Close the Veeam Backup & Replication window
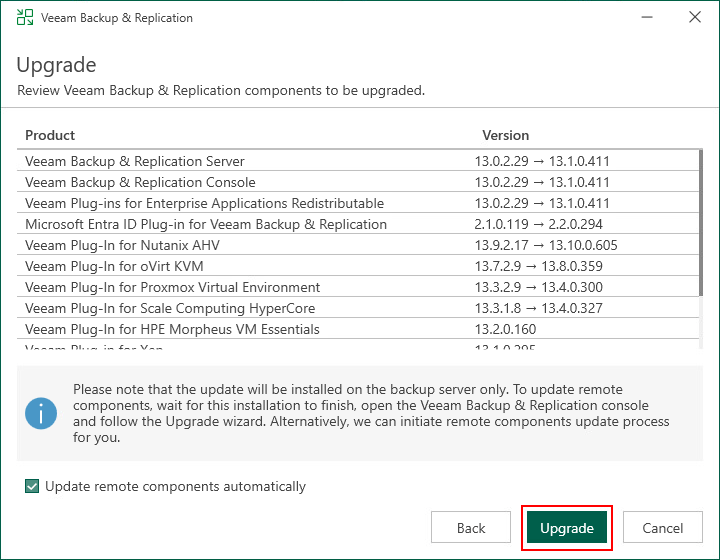 695,17
